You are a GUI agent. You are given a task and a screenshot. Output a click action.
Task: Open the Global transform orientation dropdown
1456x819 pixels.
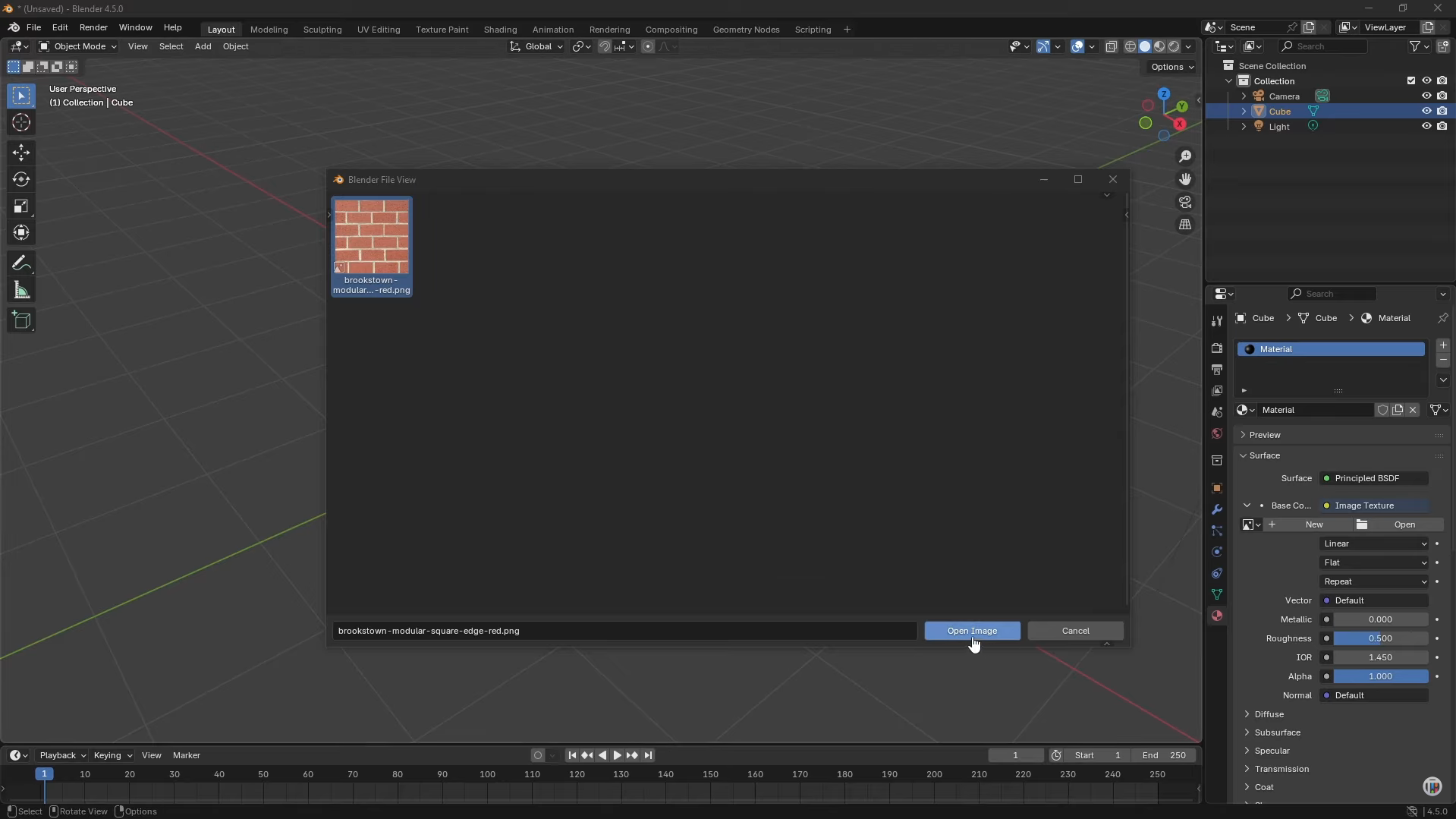pyautogui.click(x=537, y=46)
